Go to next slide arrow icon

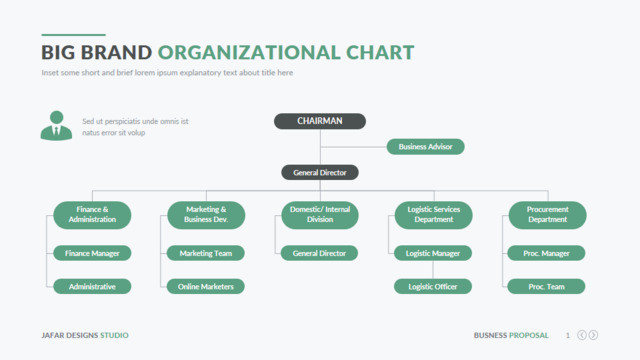click(593, 335)
